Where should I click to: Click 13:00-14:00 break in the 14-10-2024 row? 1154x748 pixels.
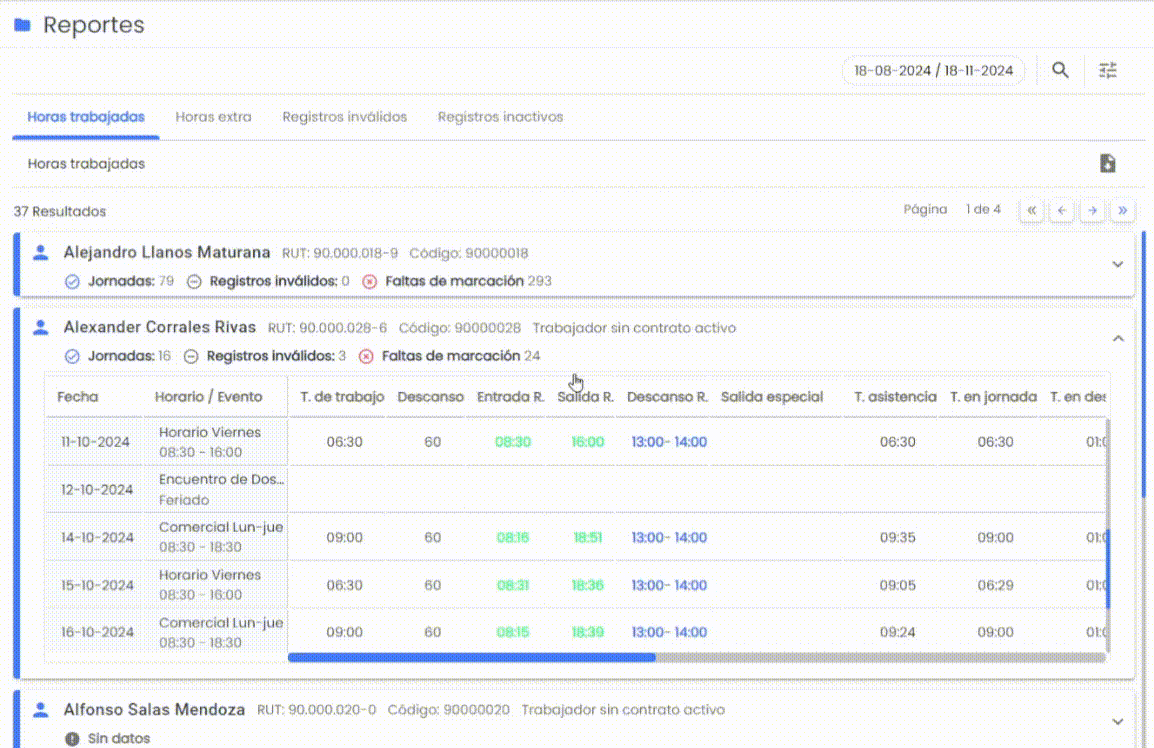[669, 537]
